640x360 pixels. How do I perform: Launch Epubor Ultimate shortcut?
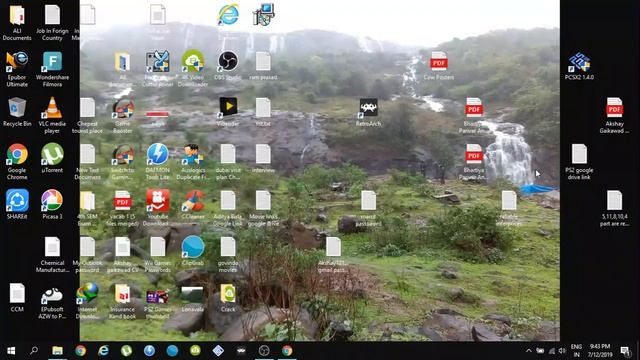(17, 61)
